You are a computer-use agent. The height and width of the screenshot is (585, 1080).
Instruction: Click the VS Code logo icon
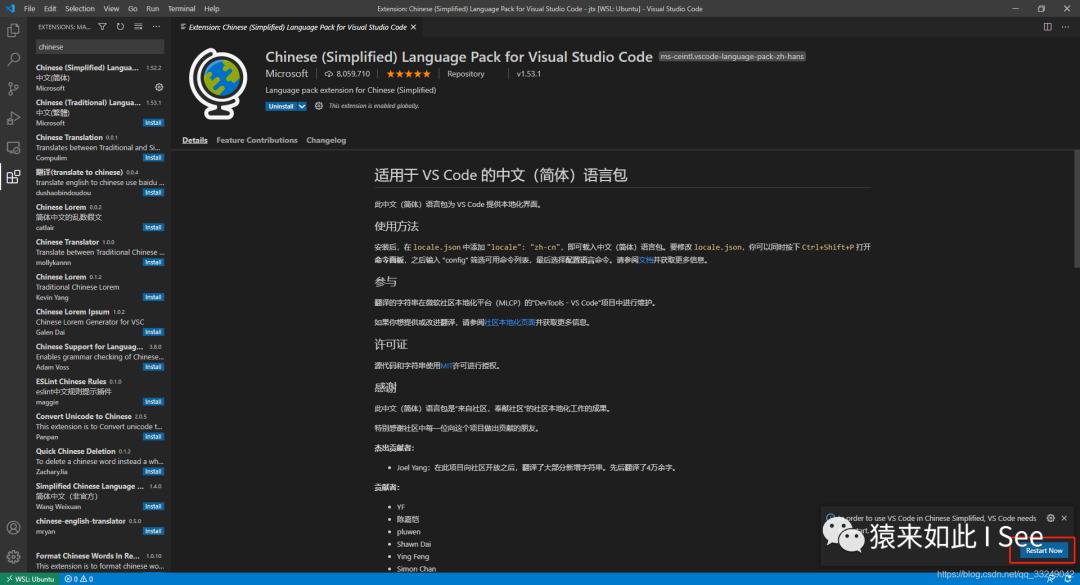tap(10, 8)
